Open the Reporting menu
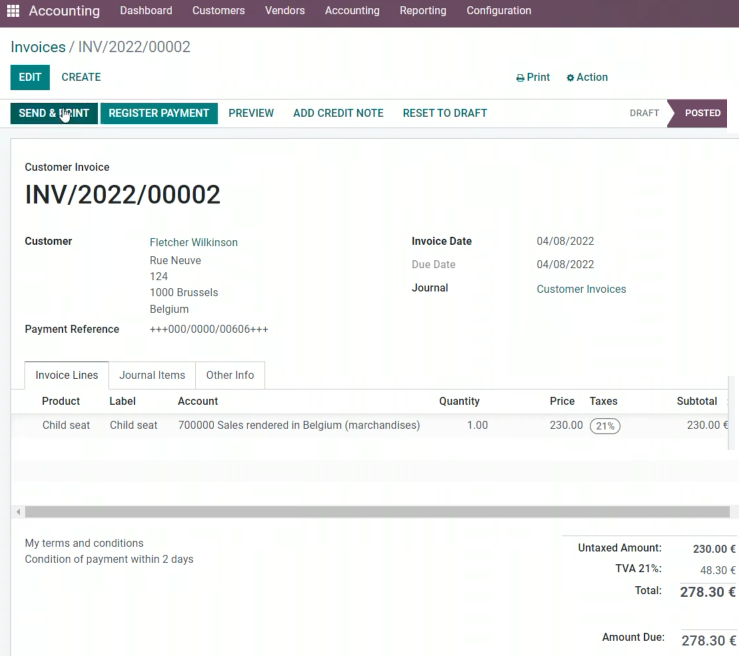Viewport: 739px width, 656px height. (x=423, y=10)
